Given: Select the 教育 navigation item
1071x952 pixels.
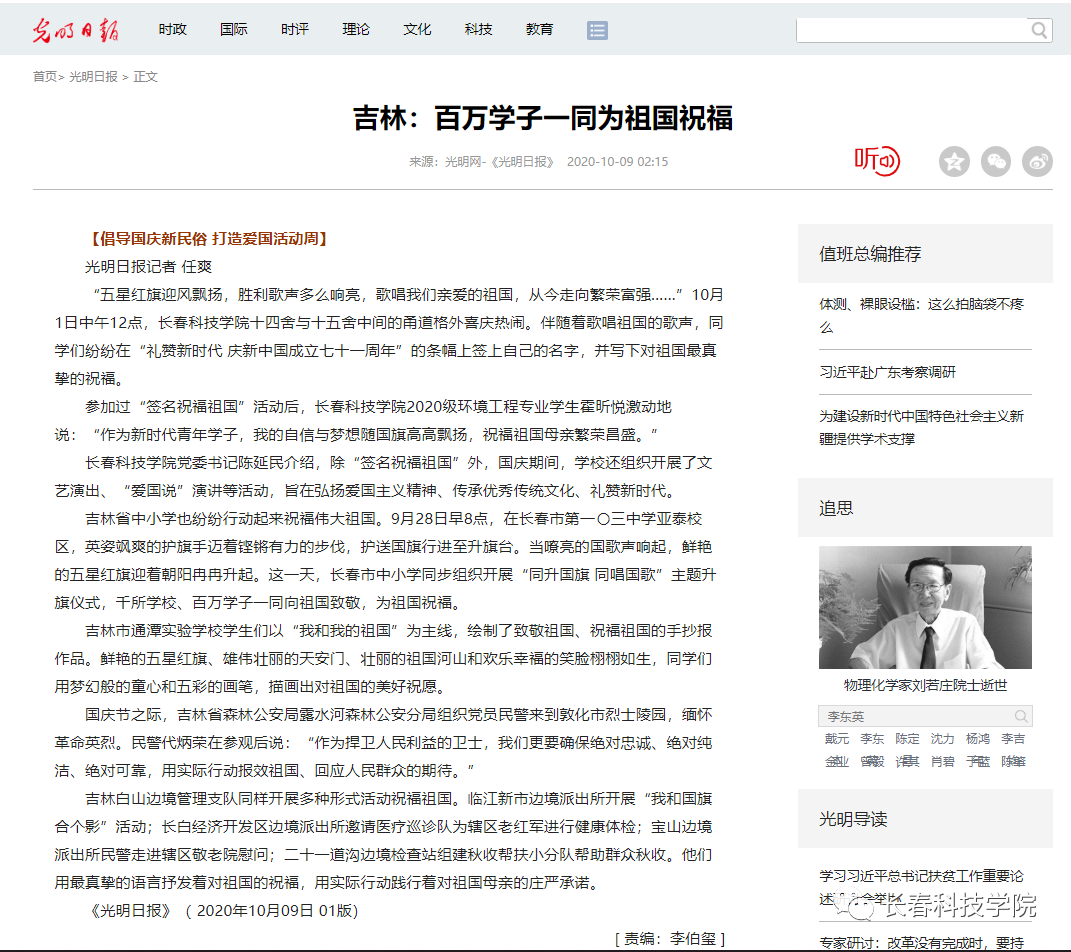Looking at the screenshot, I should pos(539,30).
